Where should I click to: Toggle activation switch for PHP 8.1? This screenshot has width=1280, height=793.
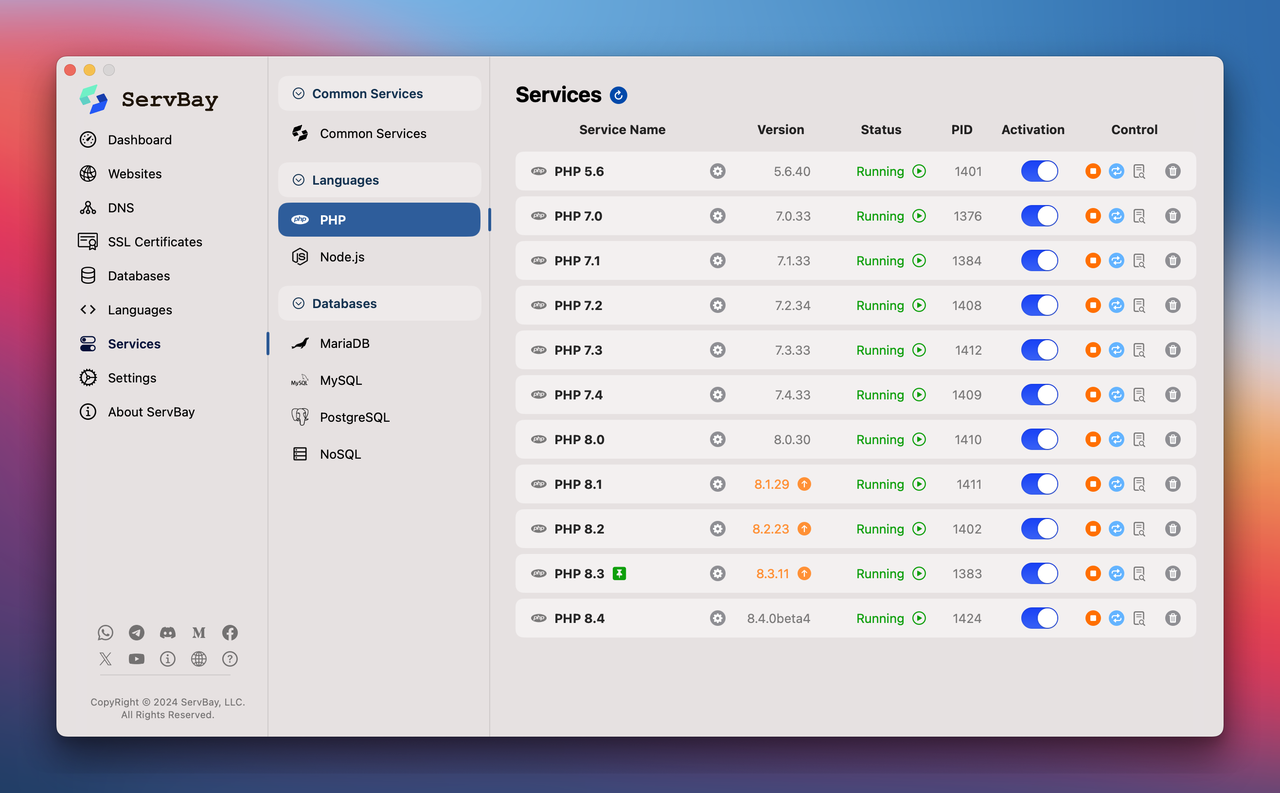point(1039,484)
